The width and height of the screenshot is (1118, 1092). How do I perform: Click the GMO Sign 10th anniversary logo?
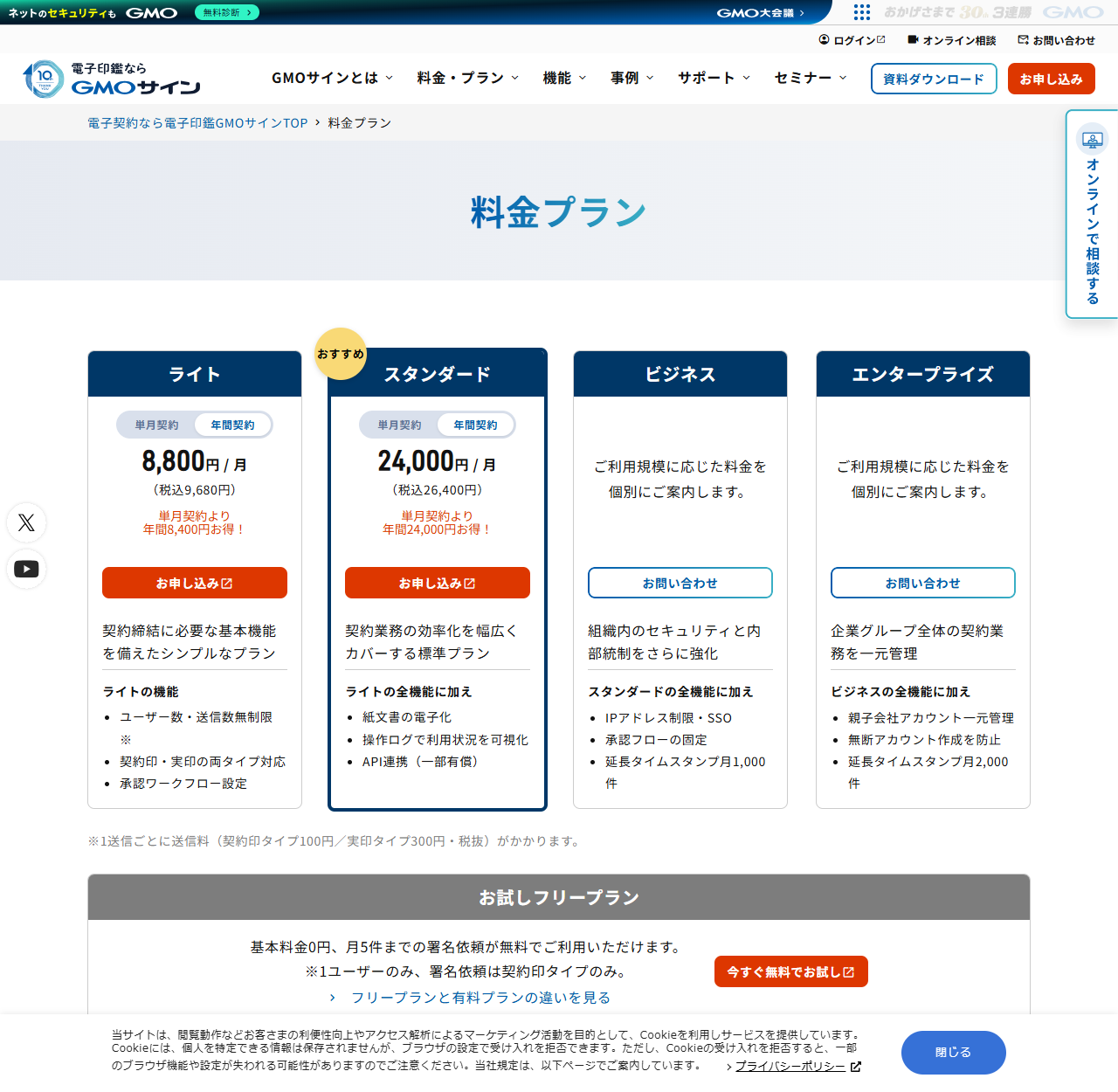[111, 79]
